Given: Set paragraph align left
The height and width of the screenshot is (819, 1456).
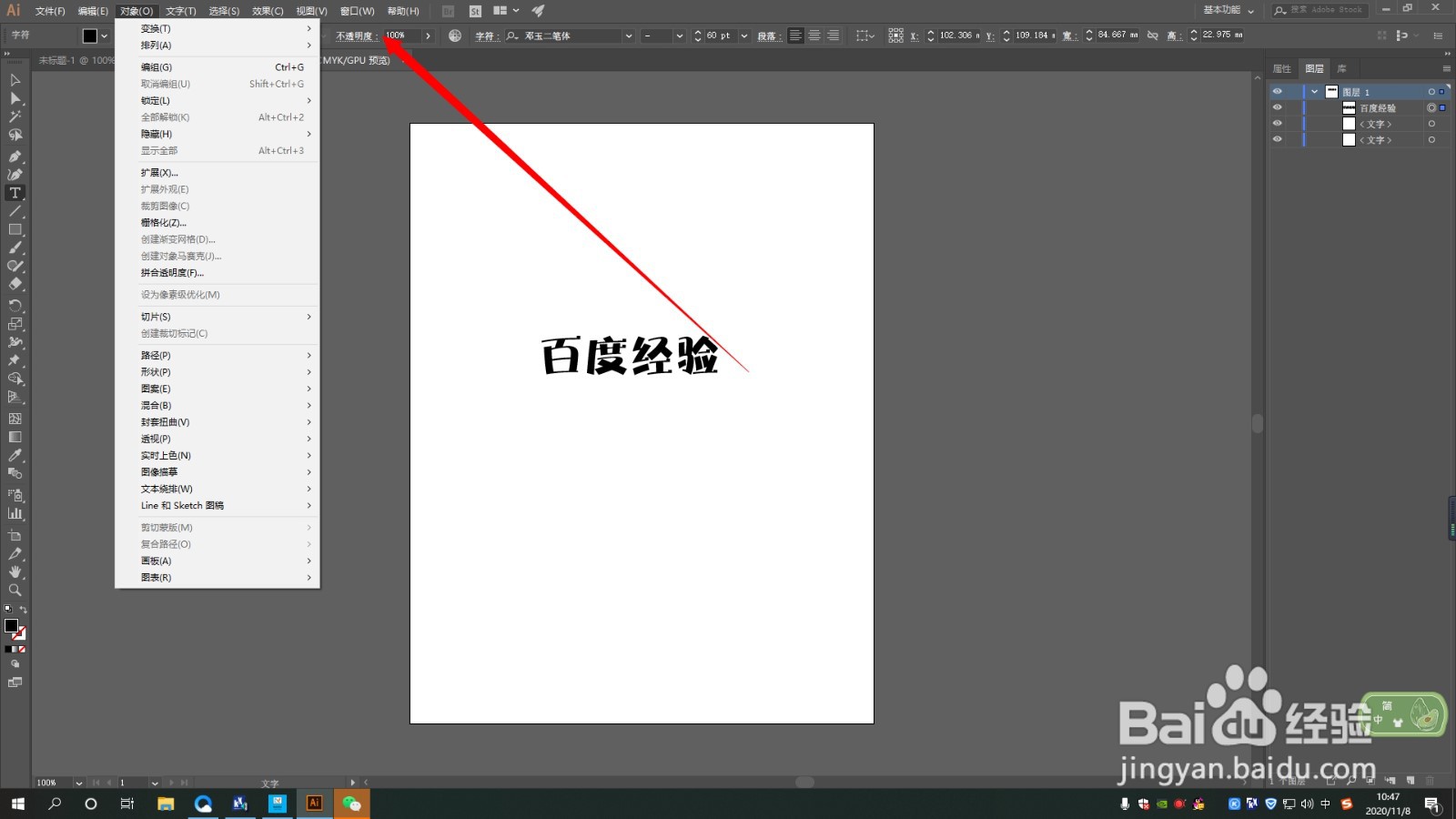Looking at the screenshot, I should click(795, 35).
